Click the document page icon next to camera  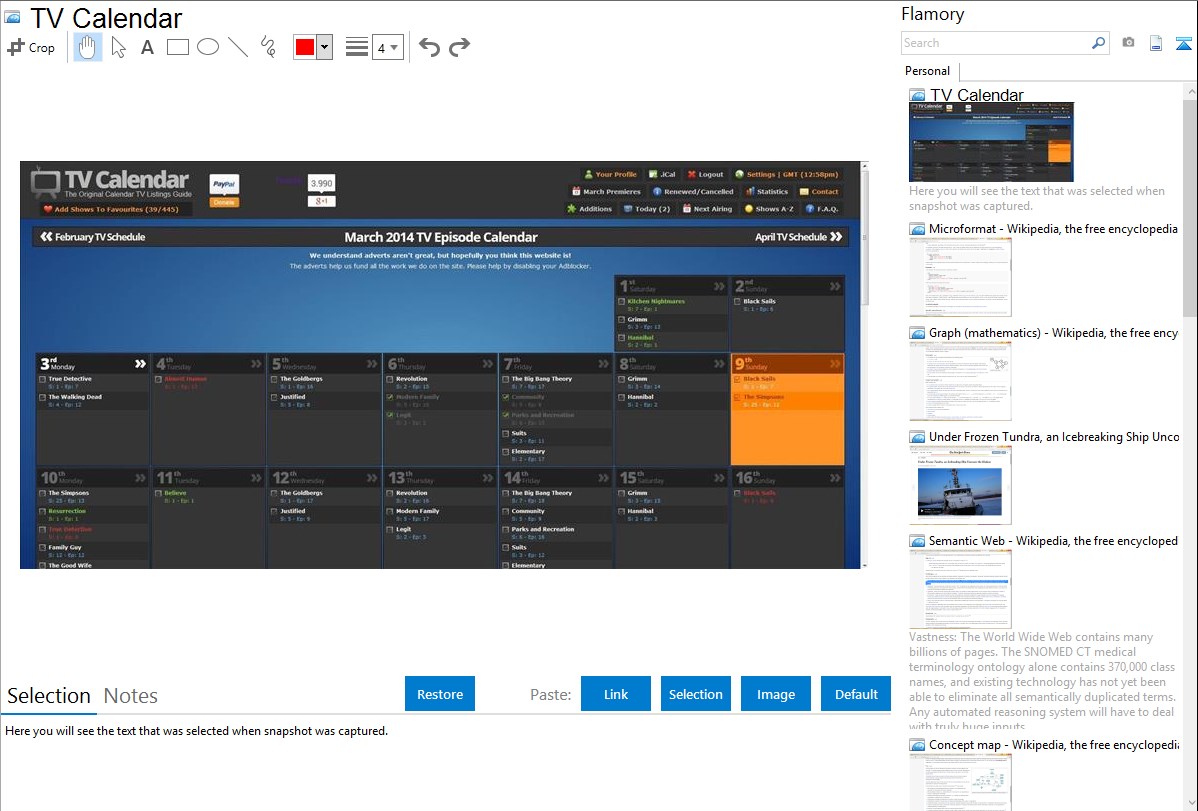1156,43
